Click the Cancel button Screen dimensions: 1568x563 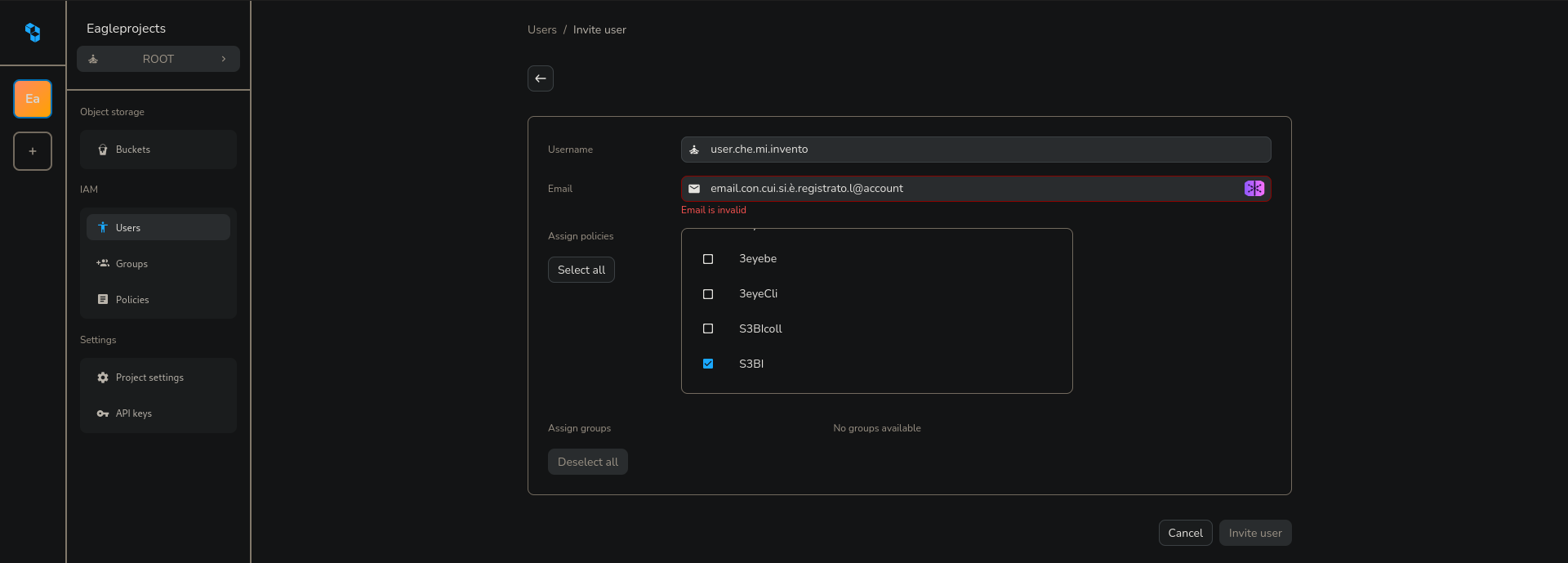click(x=1185, y=533)
